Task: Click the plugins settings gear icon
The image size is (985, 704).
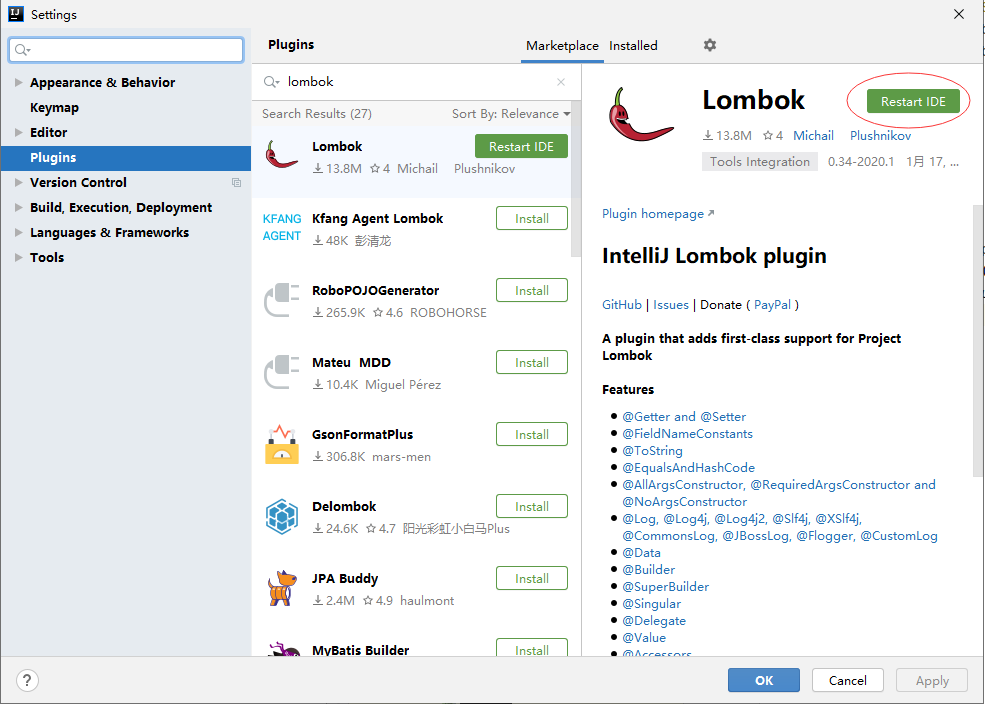Action: [710, 45]
